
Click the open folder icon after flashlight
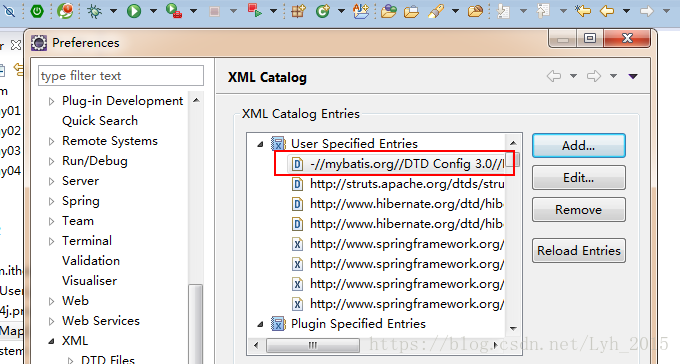point(475,11)
